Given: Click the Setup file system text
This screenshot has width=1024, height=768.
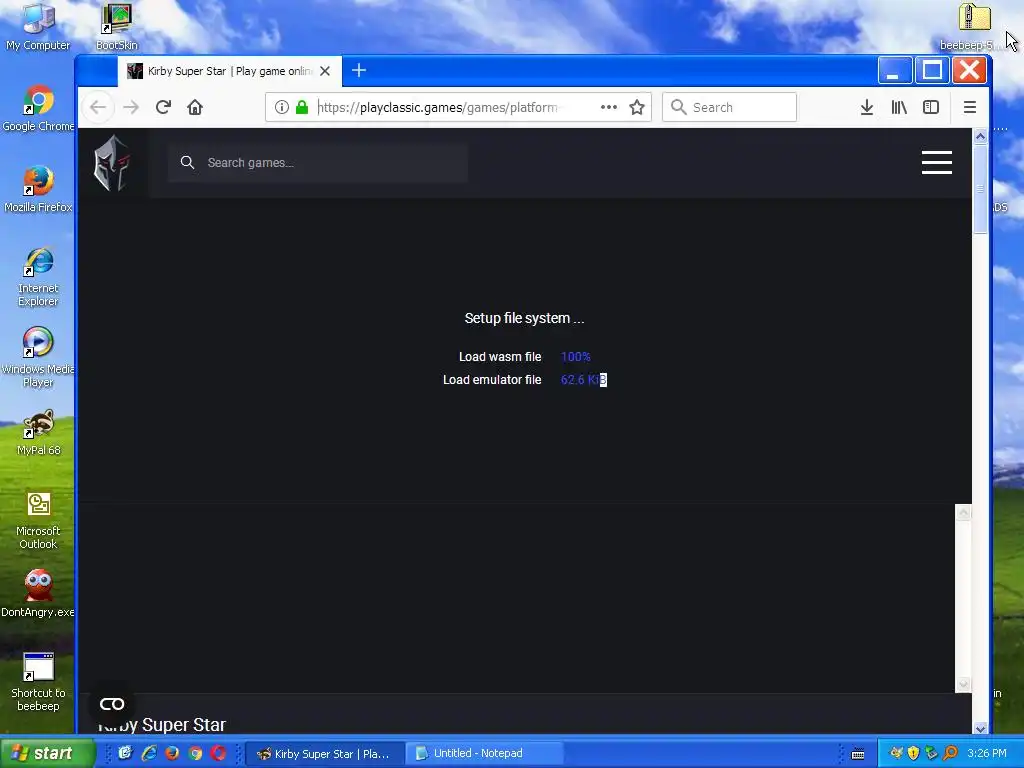Looking at the screenshot, I should point(524,319).
